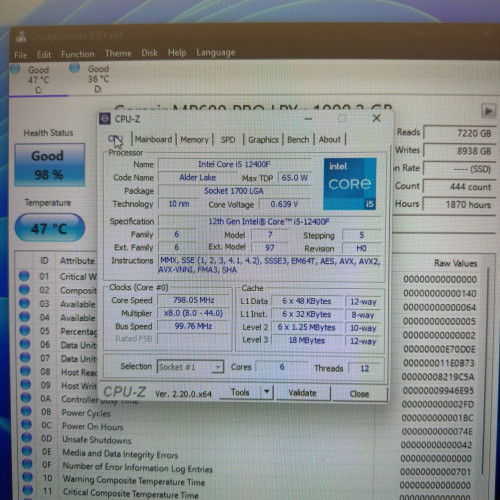
Task: Click the status circle for attribute 05
Action: (x=25, y=330)
